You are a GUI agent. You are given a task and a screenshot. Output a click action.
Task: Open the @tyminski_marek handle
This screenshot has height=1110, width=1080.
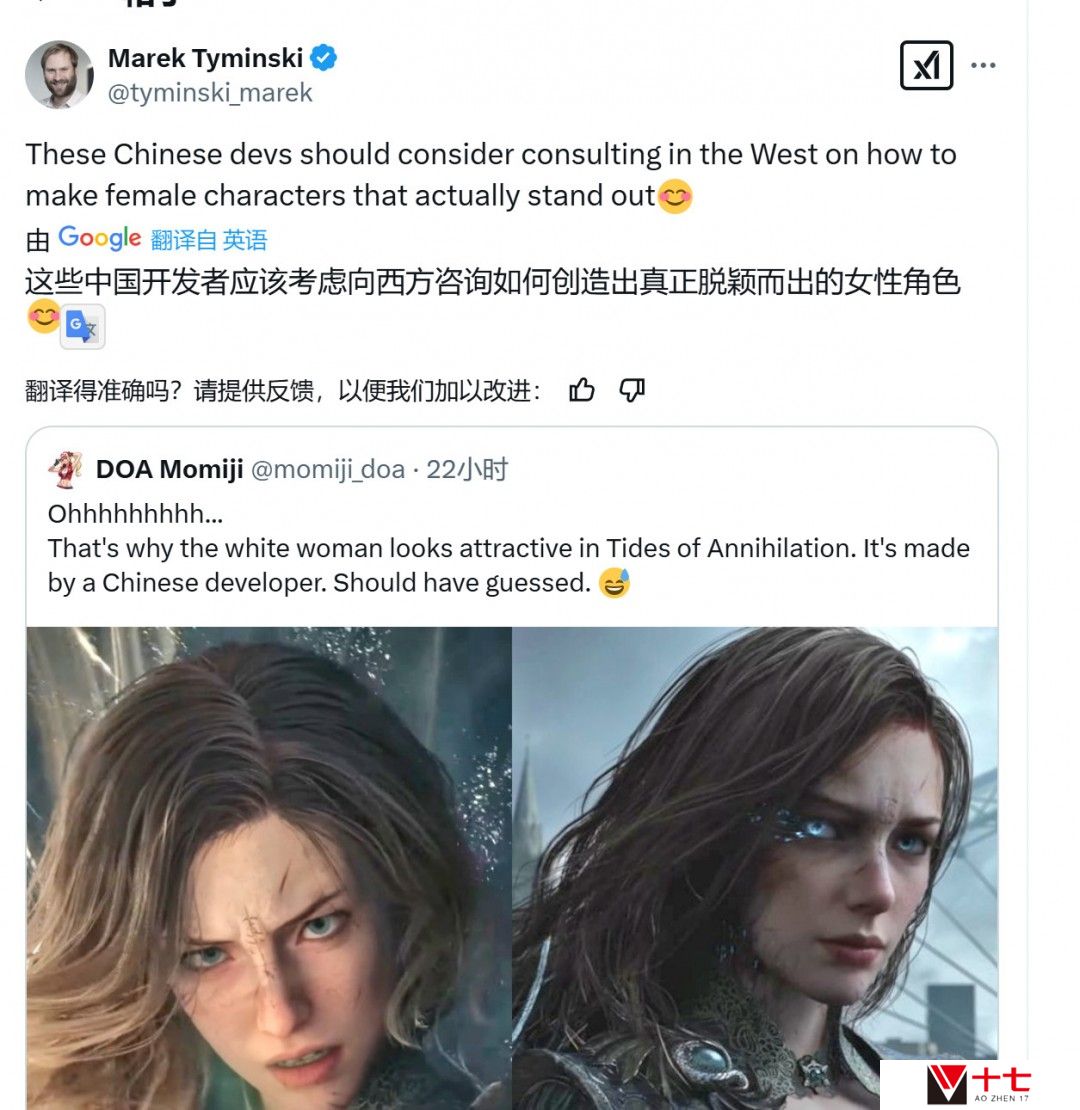click(210, 93)
